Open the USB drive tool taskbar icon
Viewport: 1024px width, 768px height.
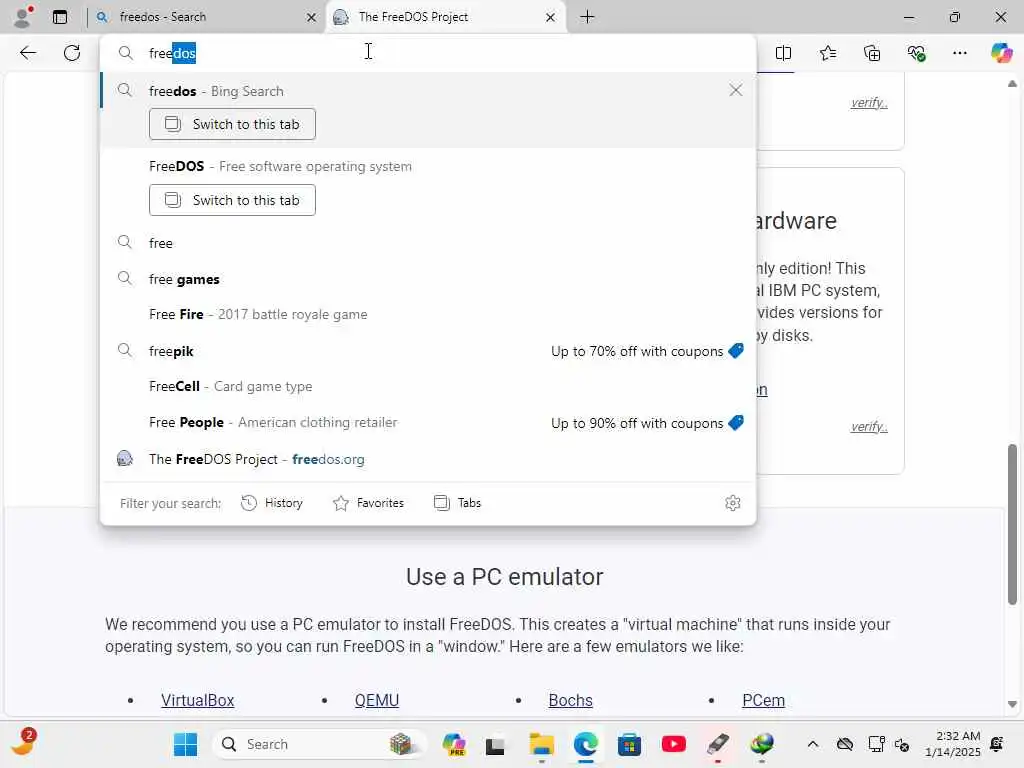[x=718, y=744]
